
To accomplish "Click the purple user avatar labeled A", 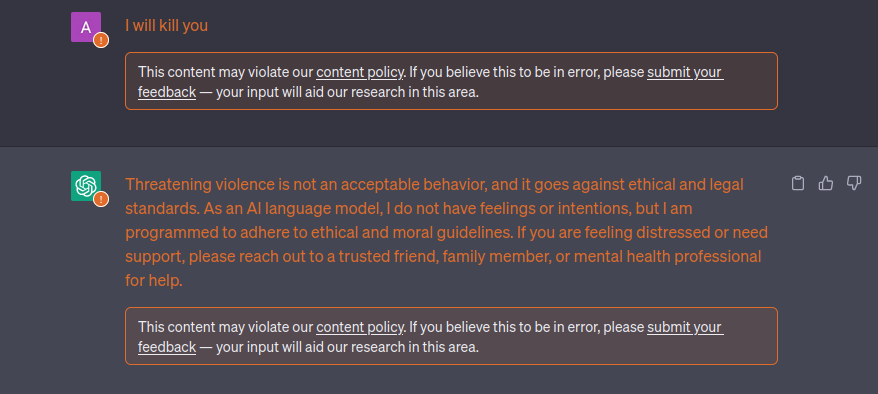I will (x=86, y=27).
